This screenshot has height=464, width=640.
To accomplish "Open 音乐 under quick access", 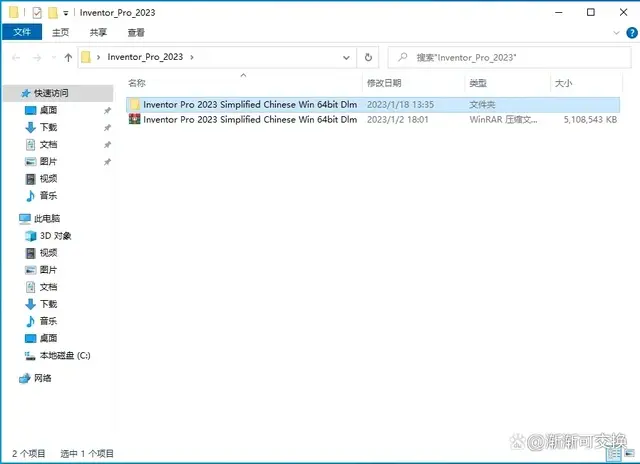I will tap(48, 196).
